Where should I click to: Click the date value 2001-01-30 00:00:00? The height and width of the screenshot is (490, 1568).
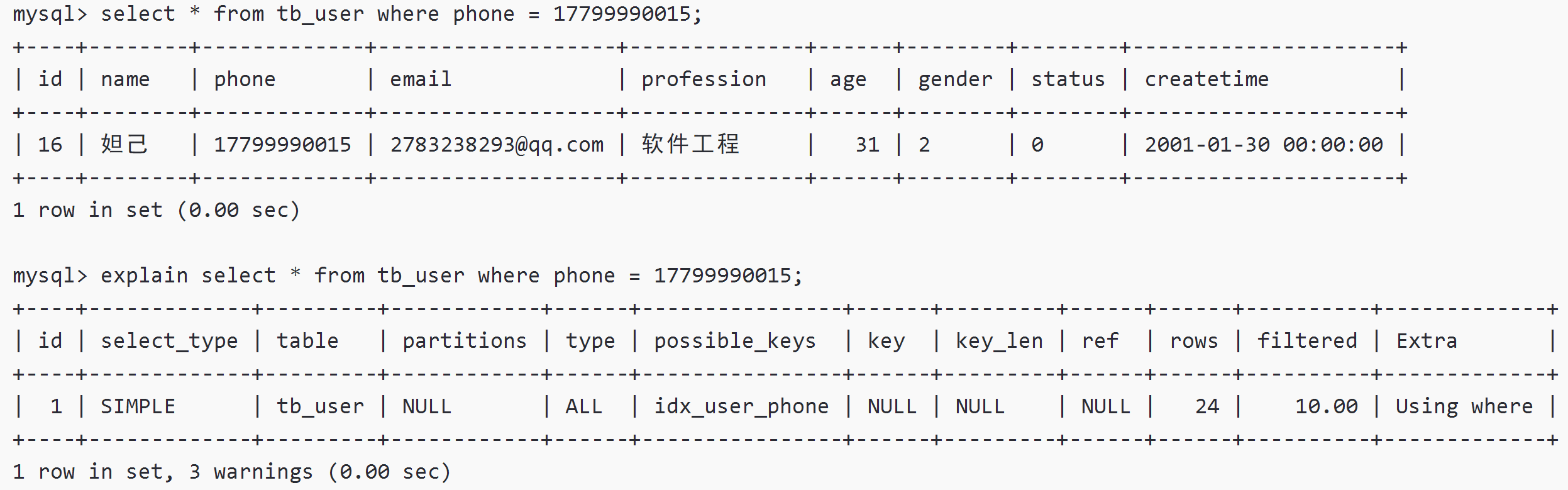click(1264, 145)
